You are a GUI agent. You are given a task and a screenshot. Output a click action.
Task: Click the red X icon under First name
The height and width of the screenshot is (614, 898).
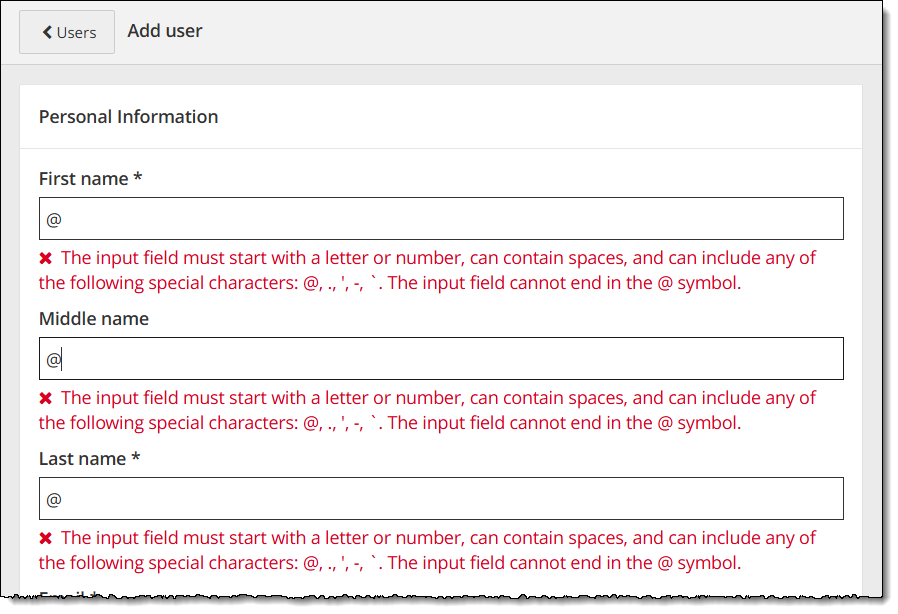point(46,258)
